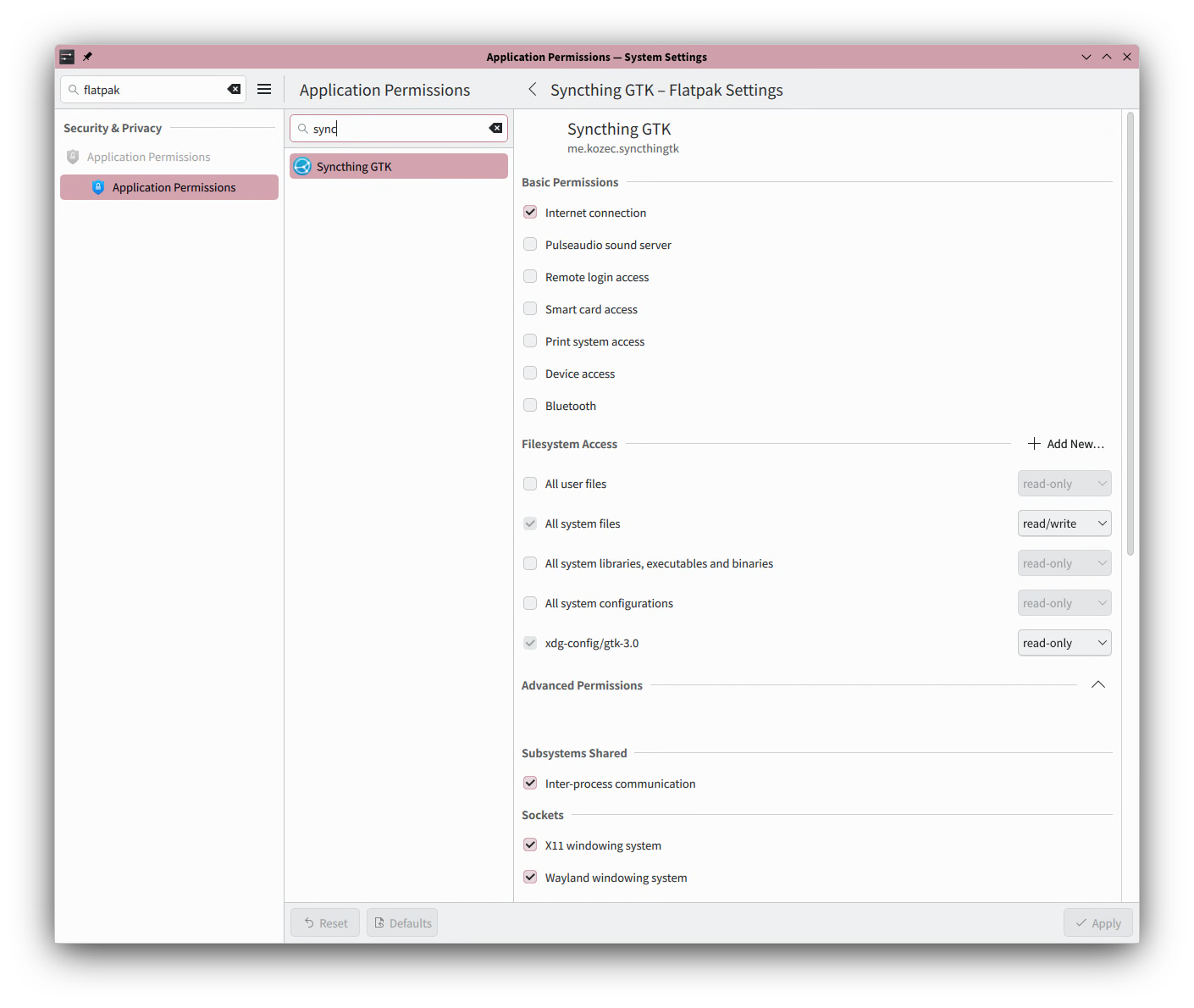Viewport: 1194px width, 1008px height.
Task: Click Add New… filesystem access button
Action: point(1066,444)
